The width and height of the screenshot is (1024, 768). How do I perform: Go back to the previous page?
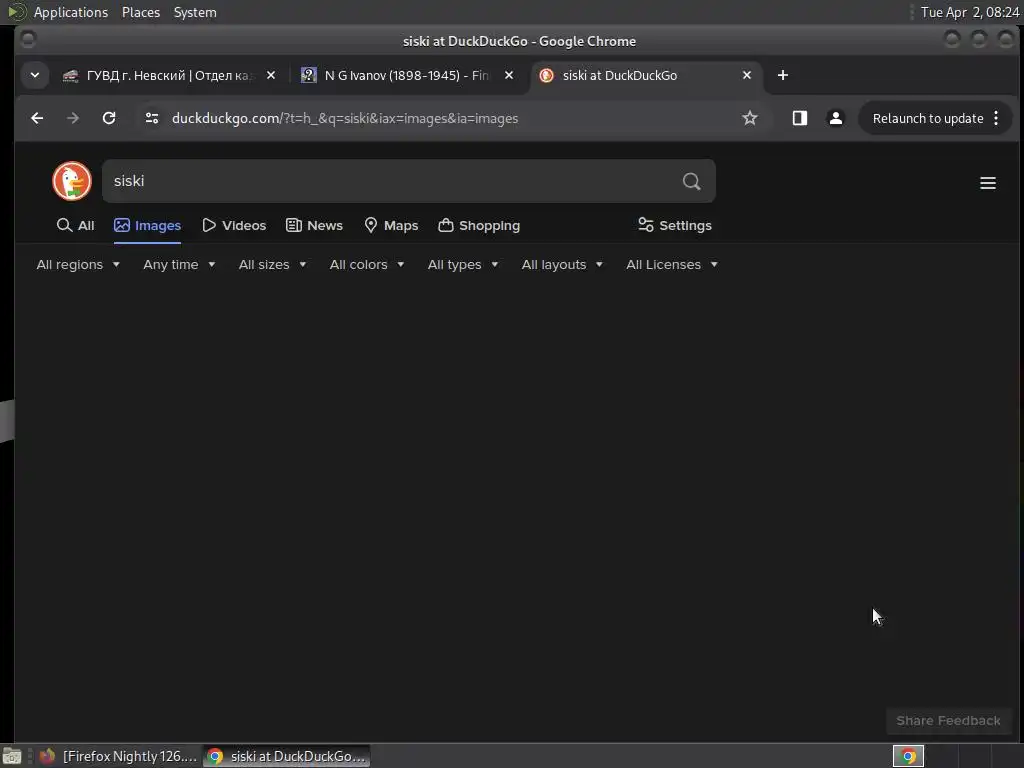pyautogui.click(x=37, y=118)
